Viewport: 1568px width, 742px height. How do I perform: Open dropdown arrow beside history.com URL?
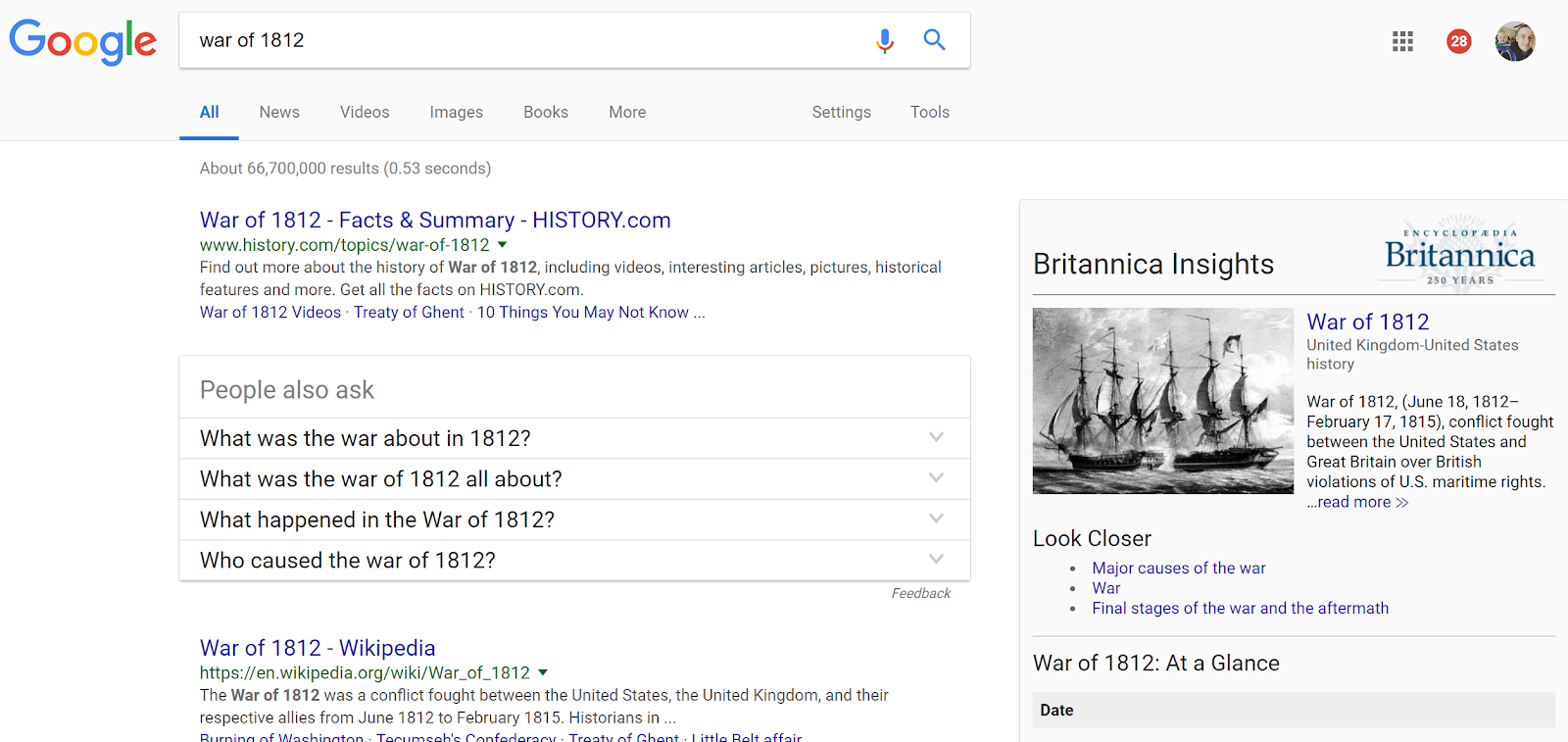click(503, 245)
